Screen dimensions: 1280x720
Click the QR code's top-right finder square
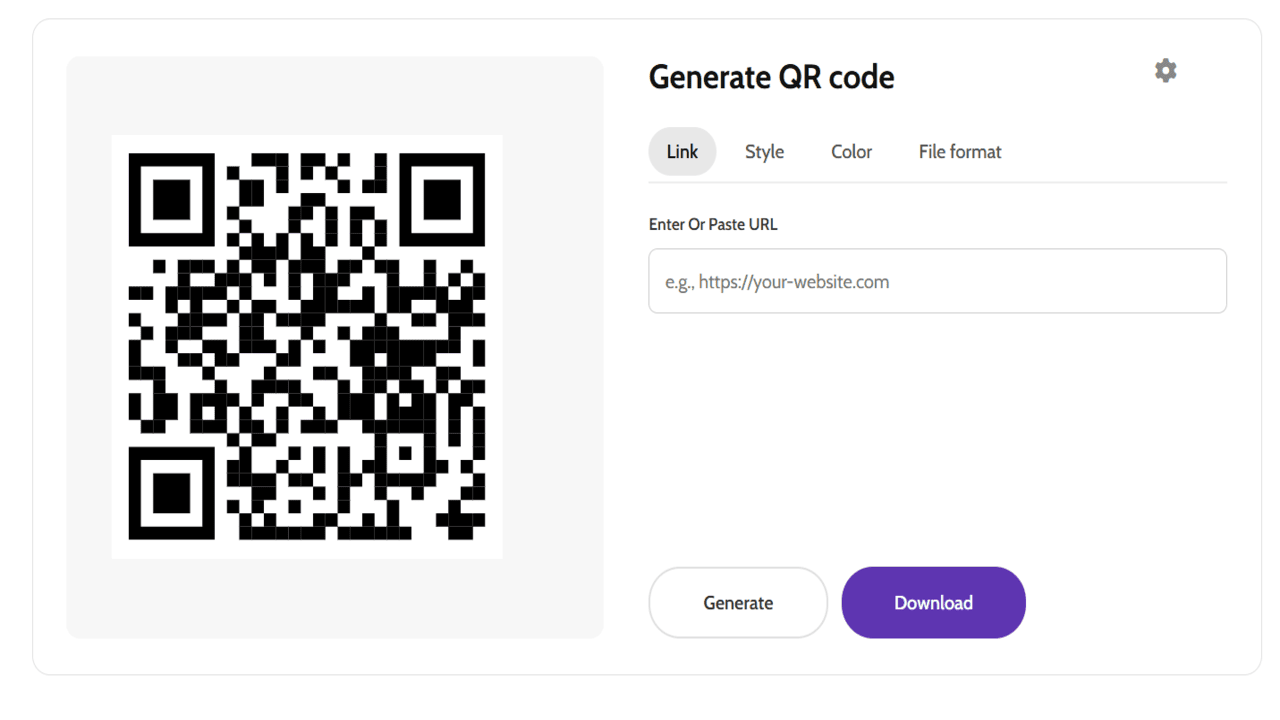click(x=442, y=198)
